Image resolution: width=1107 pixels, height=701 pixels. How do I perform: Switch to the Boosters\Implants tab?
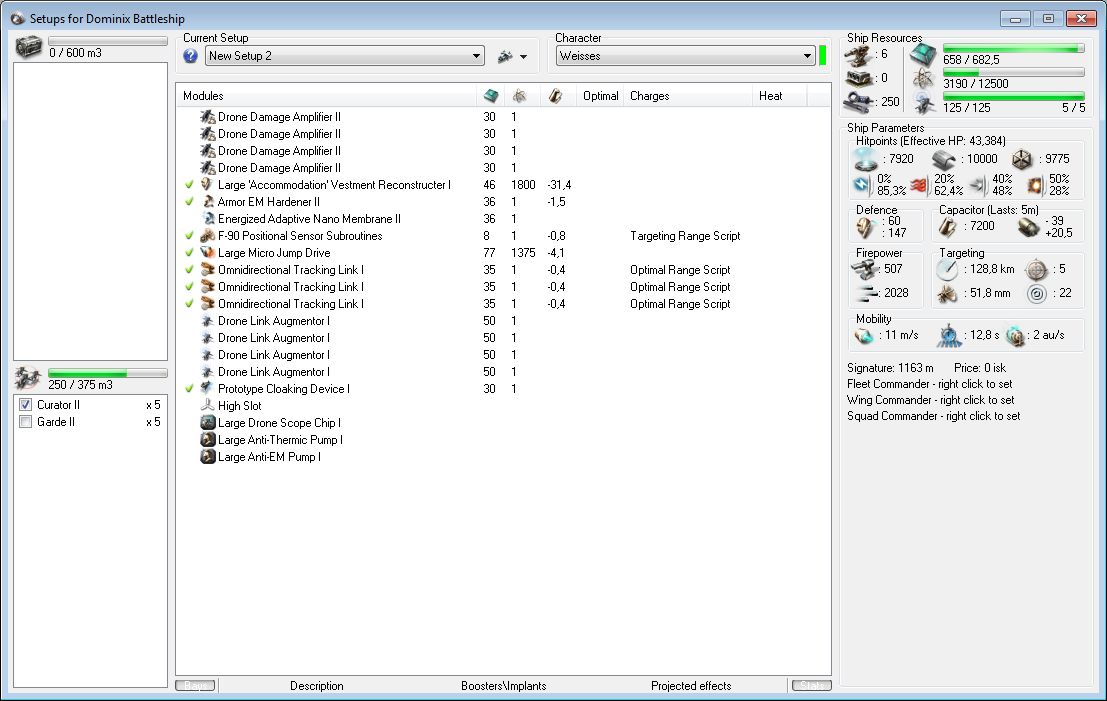click(503, 685)
